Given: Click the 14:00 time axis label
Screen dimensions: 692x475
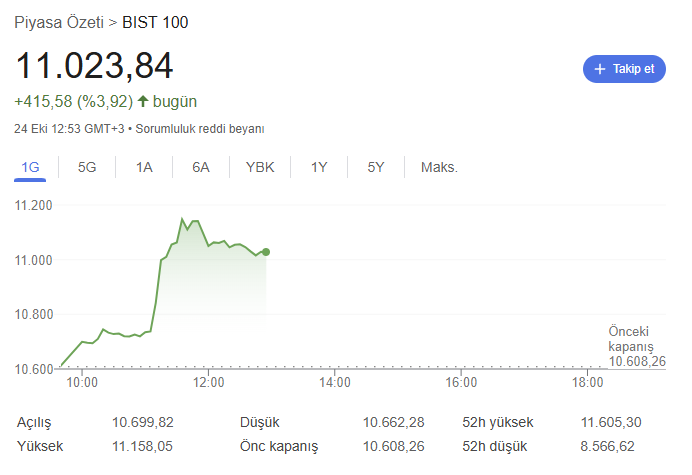Looking at the screenshot, I should coord(334,382).
